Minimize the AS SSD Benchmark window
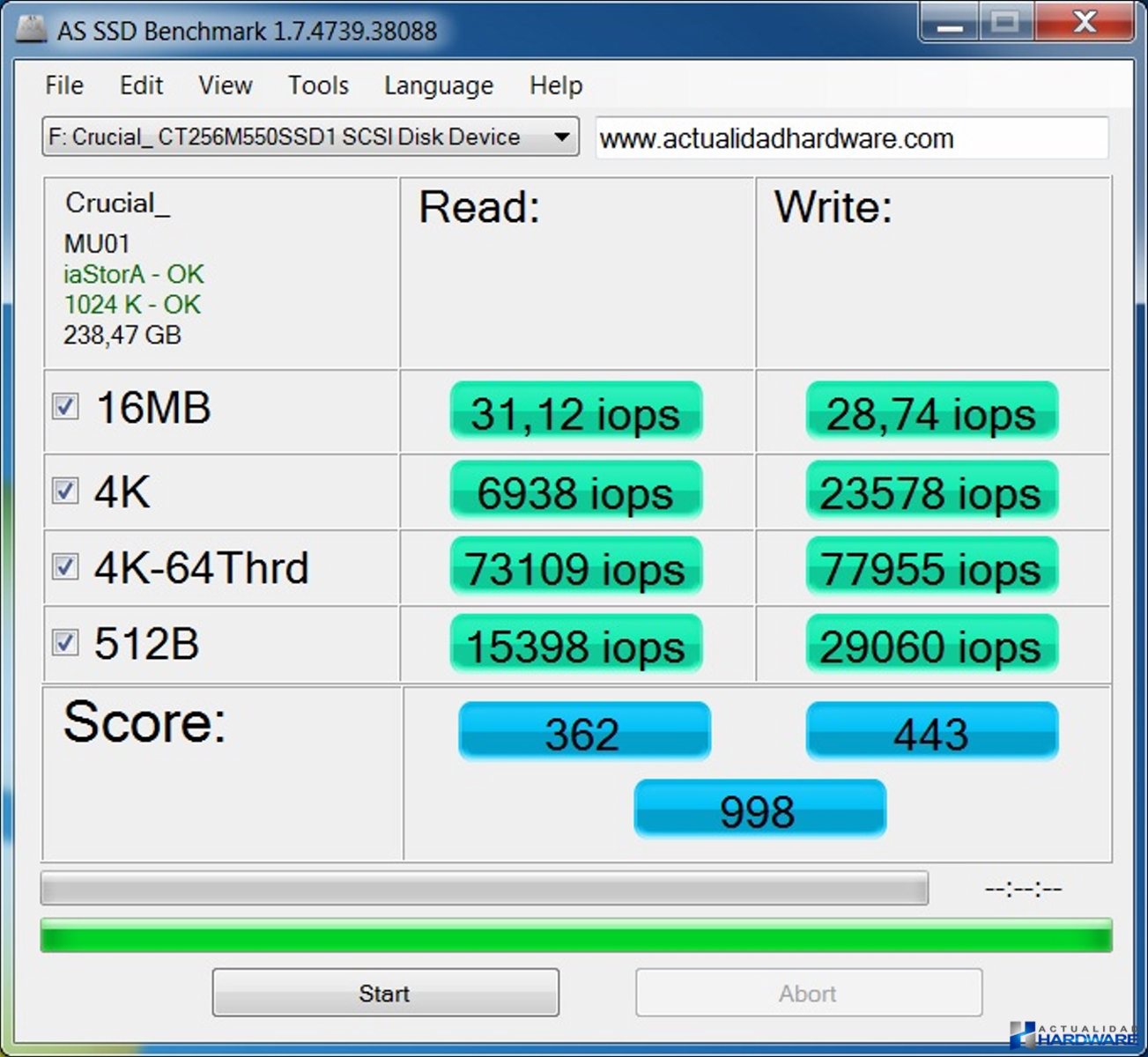The height and width of the screenshot is (1057, 1148). (949, 21)
